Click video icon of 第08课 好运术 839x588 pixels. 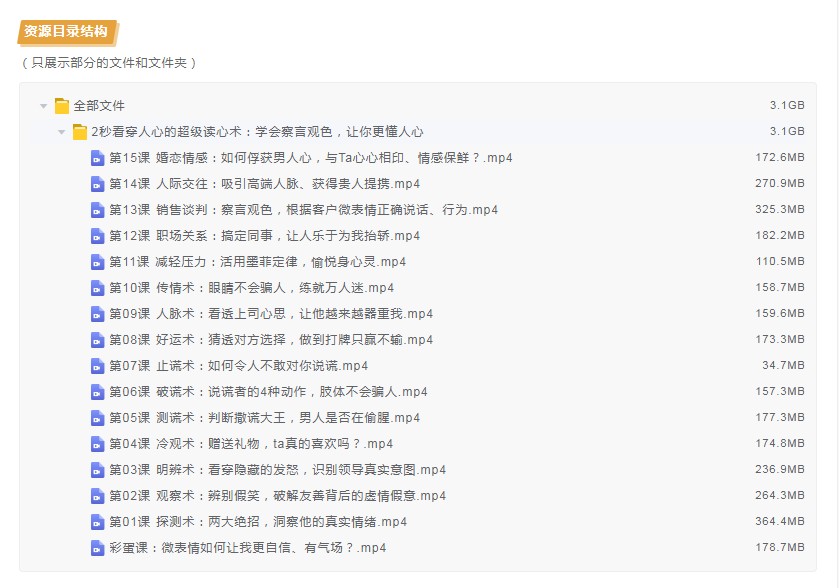coord(97,340)
